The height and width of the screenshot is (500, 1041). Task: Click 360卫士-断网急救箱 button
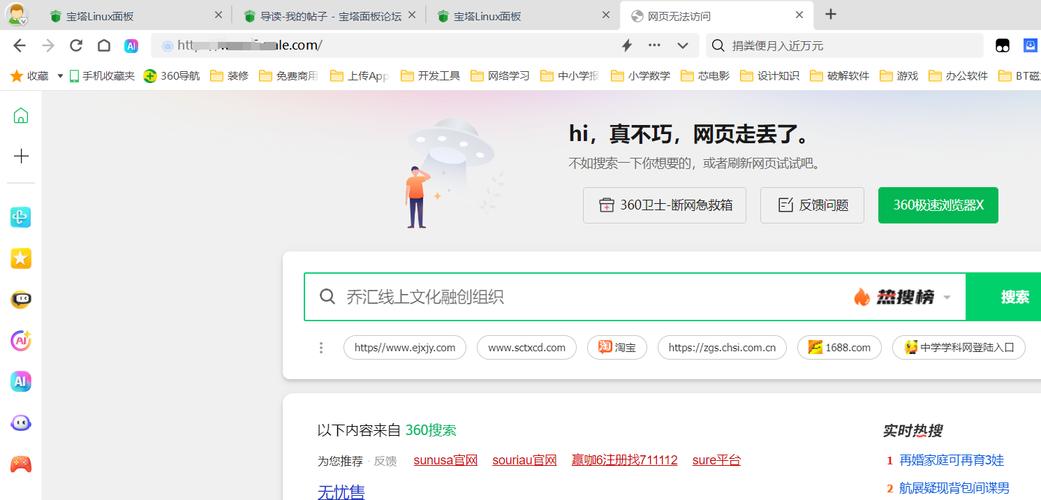click(665, 205)
